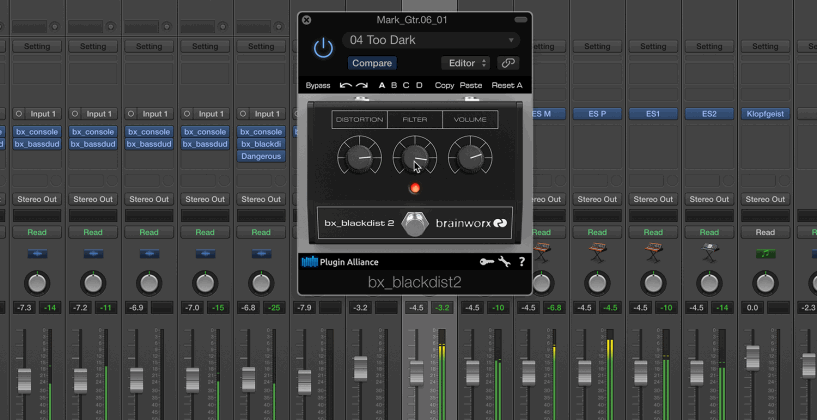
Task: Click the brainworx logo on the pedal
Action: pos(472,224)
